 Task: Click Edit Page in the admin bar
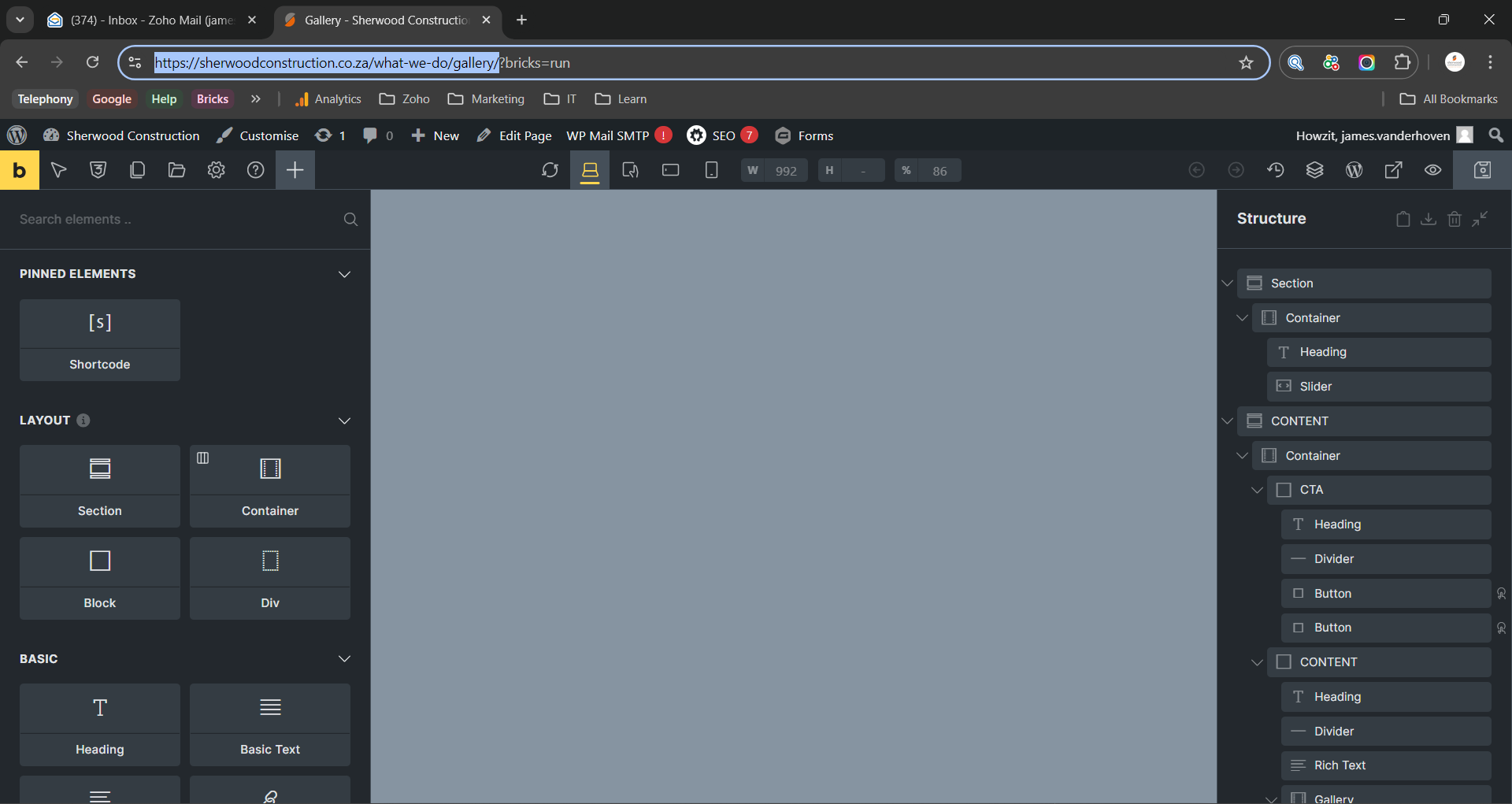[x=514, y=135]
